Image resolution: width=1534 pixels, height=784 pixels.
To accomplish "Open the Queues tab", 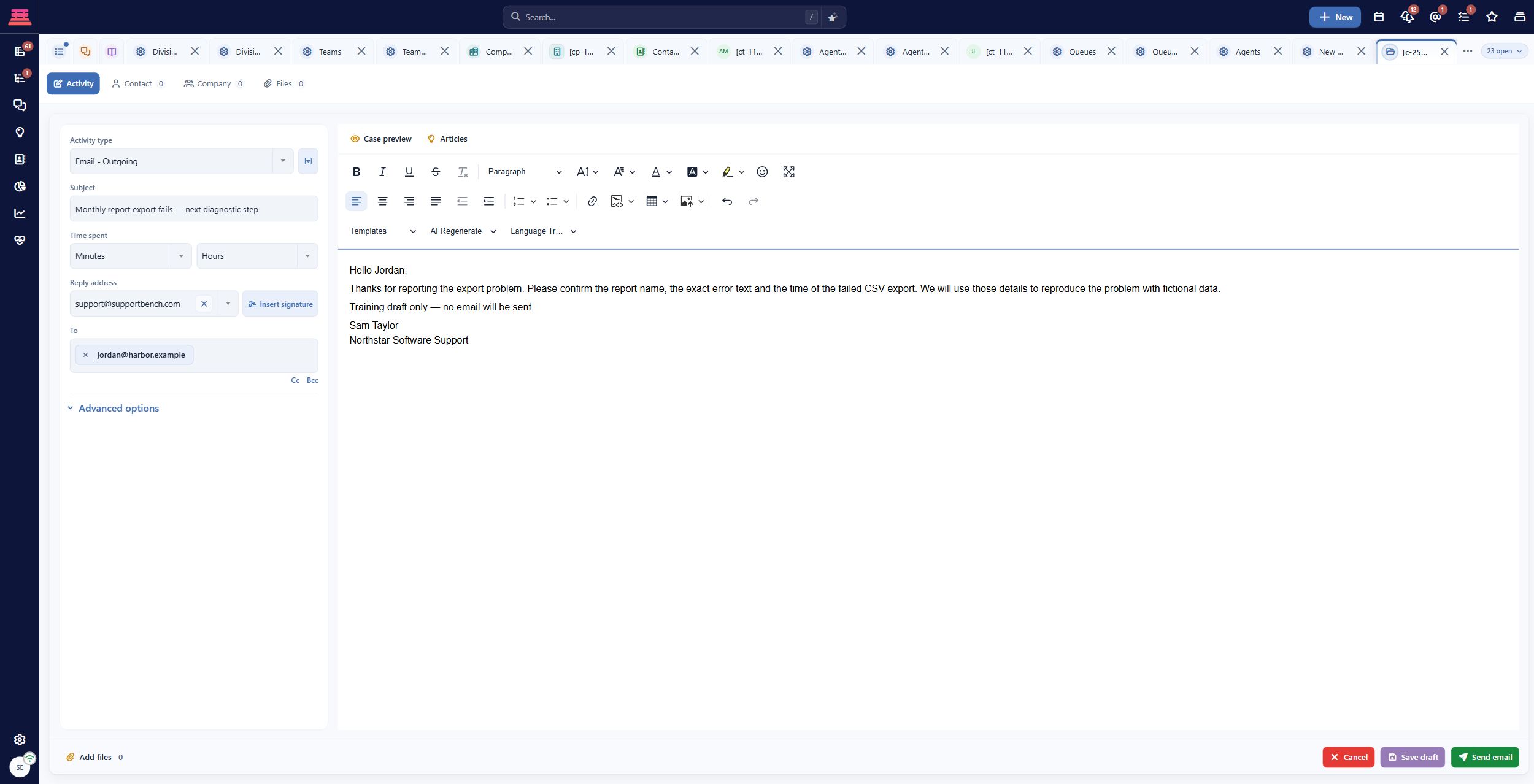I will click(1082, 52).
